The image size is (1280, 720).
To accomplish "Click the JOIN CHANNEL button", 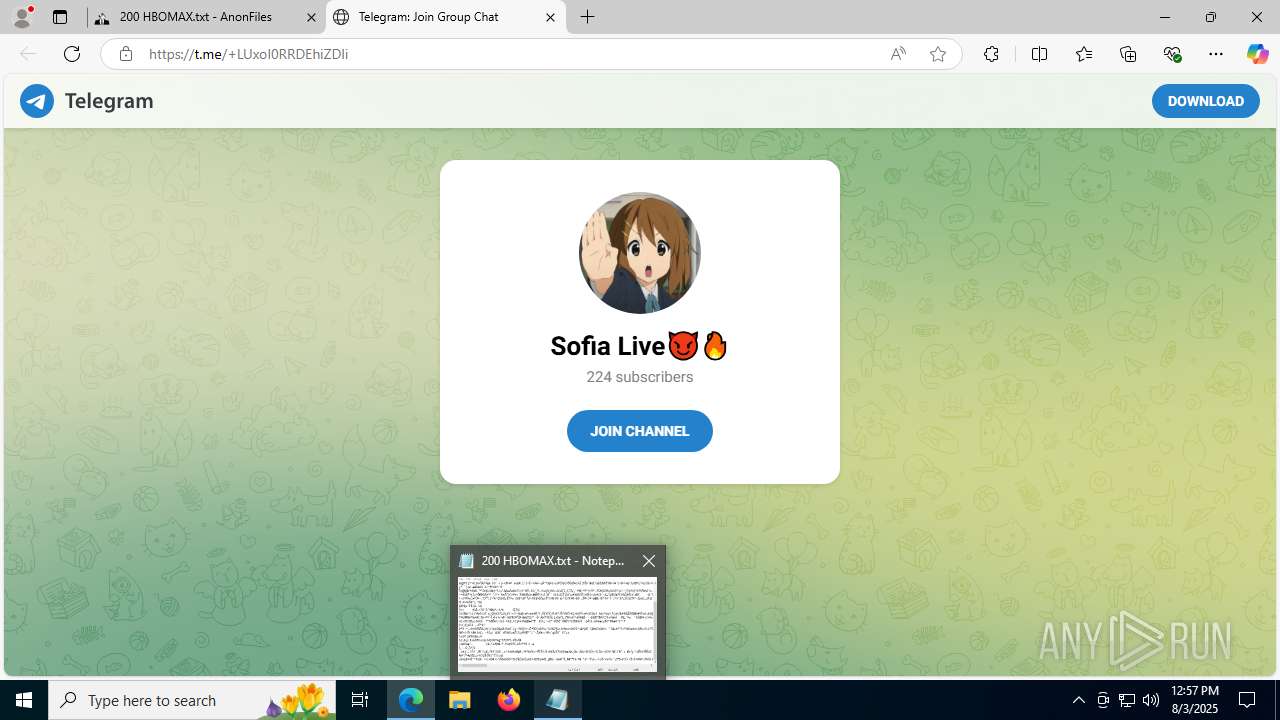I will [x=640, y=431].
